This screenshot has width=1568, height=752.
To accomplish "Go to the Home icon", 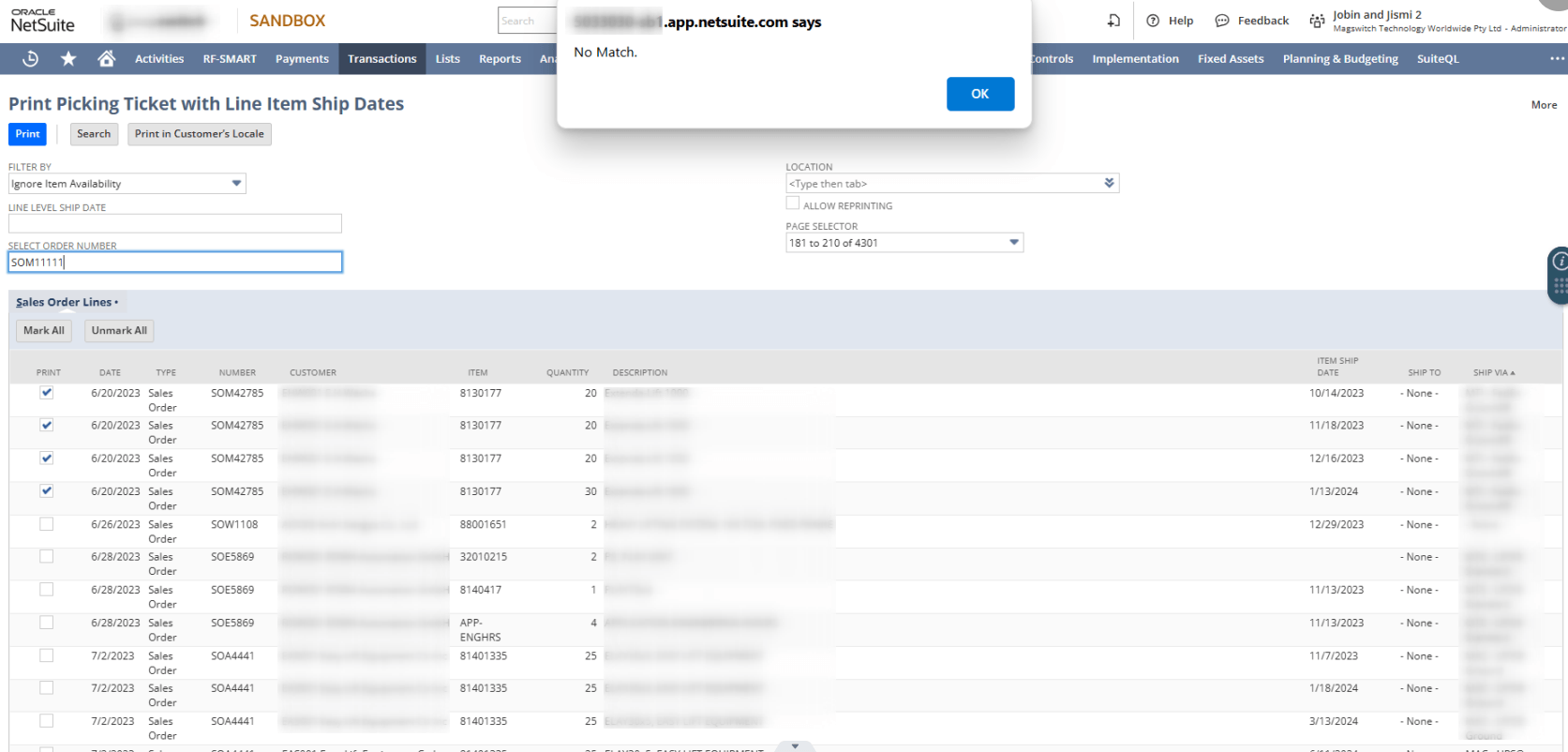I will pyautogui.click(x=107, y=59).
